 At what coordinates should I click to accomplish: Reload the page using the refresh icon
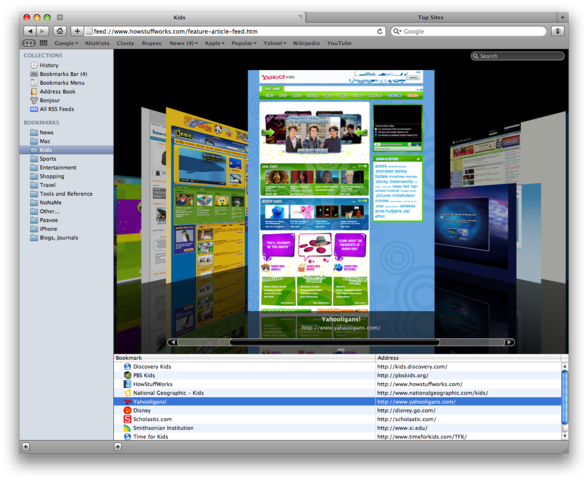(x=380, y=32)
